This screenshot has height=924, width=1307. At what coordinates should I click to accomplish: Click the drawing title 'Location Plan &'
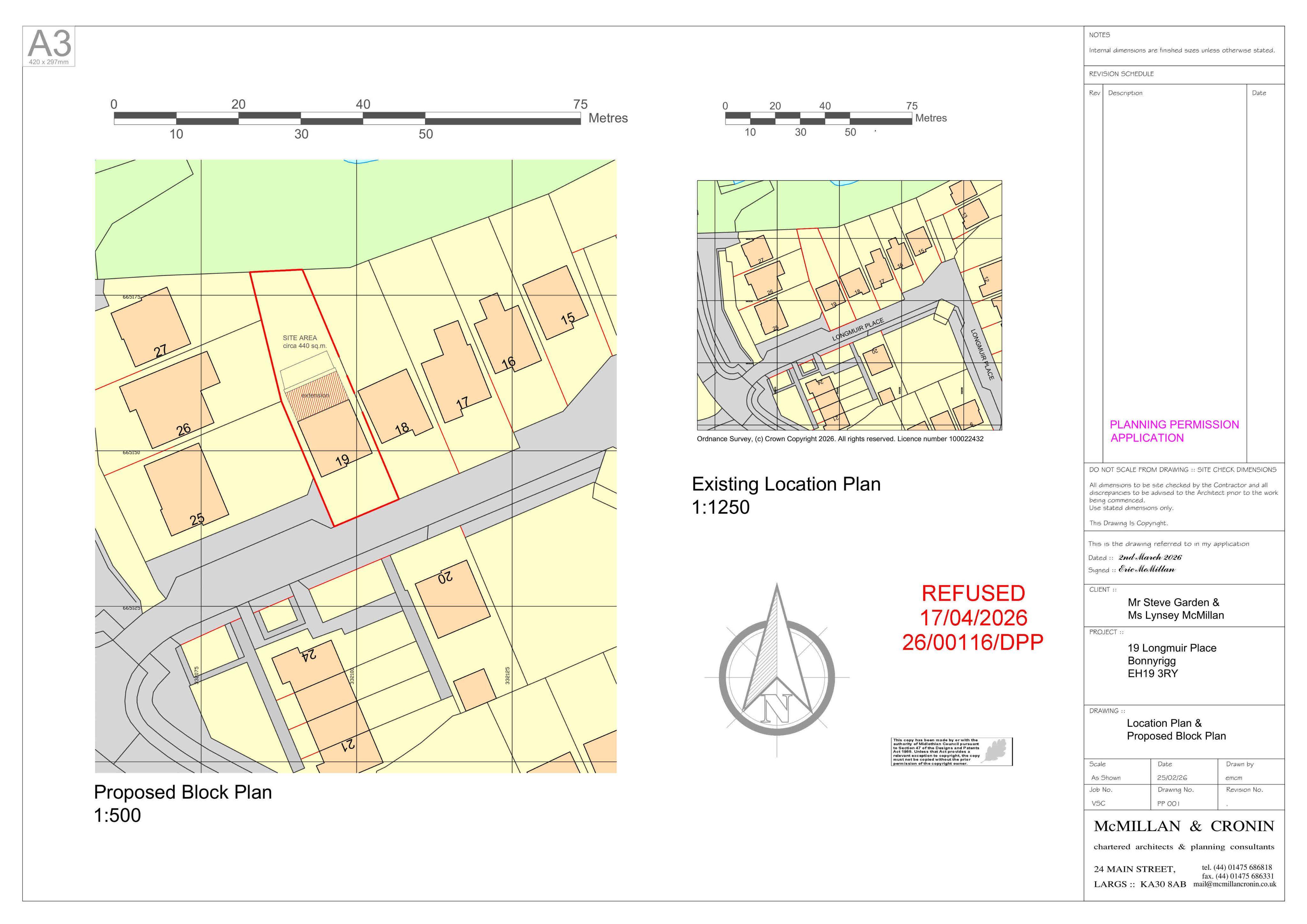click(x=1164, y=723)
